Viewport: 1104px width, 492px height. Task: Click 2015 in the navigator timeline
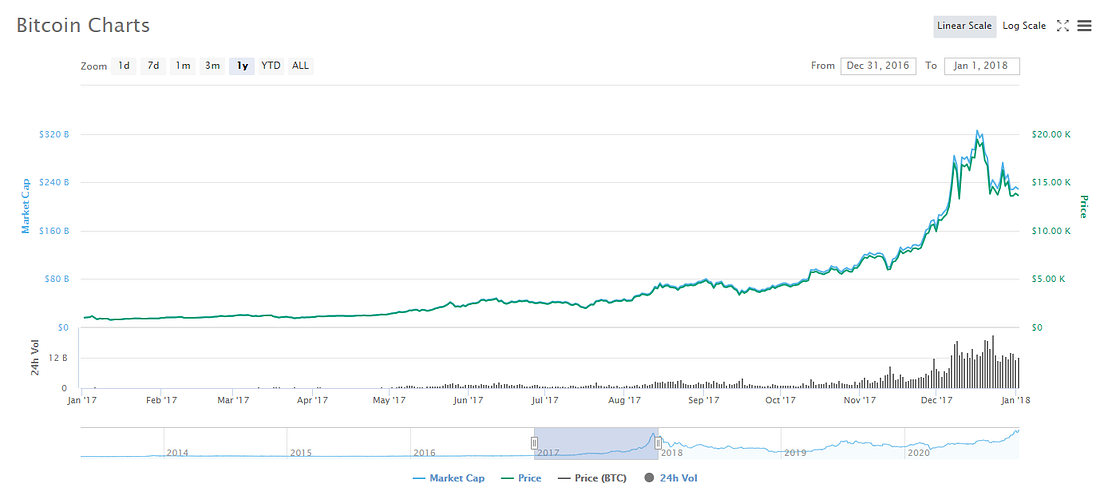301,452
